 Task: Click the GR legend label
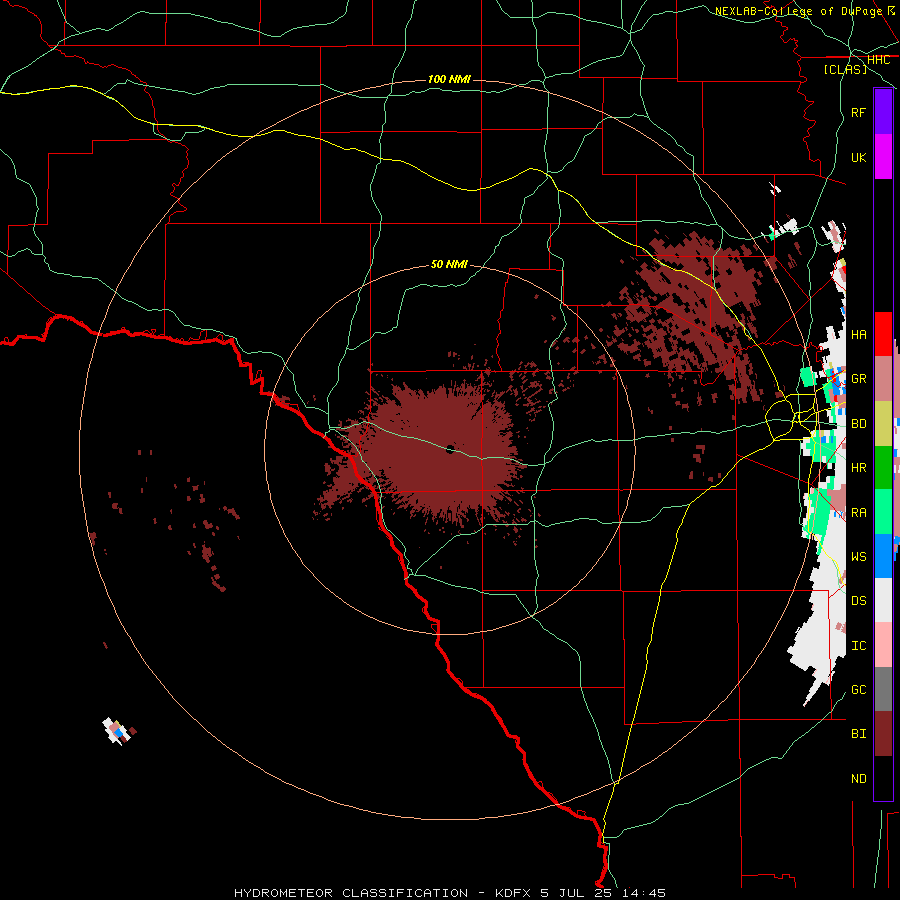[858, 379]
